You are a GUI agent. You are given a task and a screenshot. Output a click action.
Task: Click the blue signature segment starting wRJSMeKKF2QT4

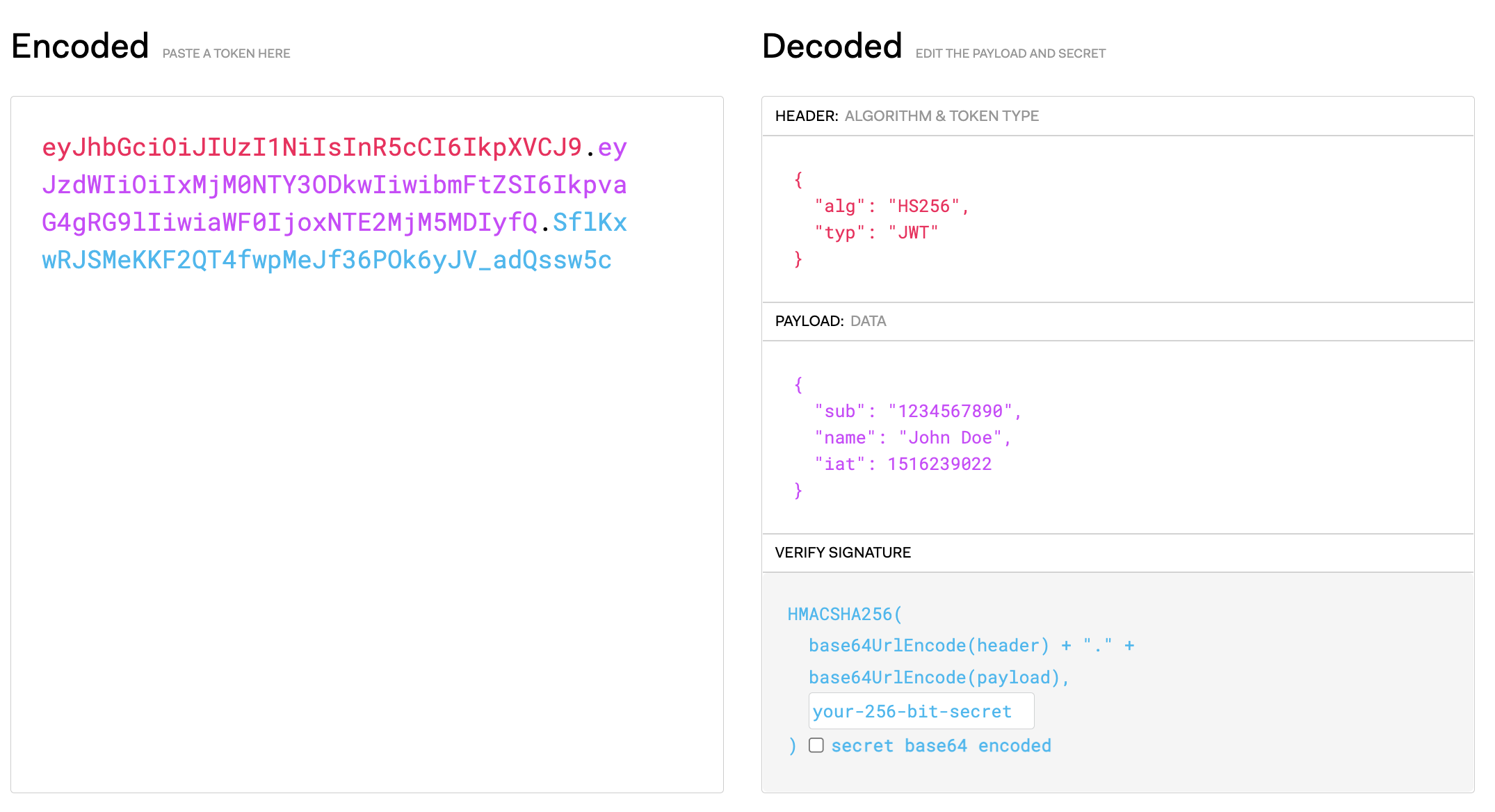pos(327,260)
